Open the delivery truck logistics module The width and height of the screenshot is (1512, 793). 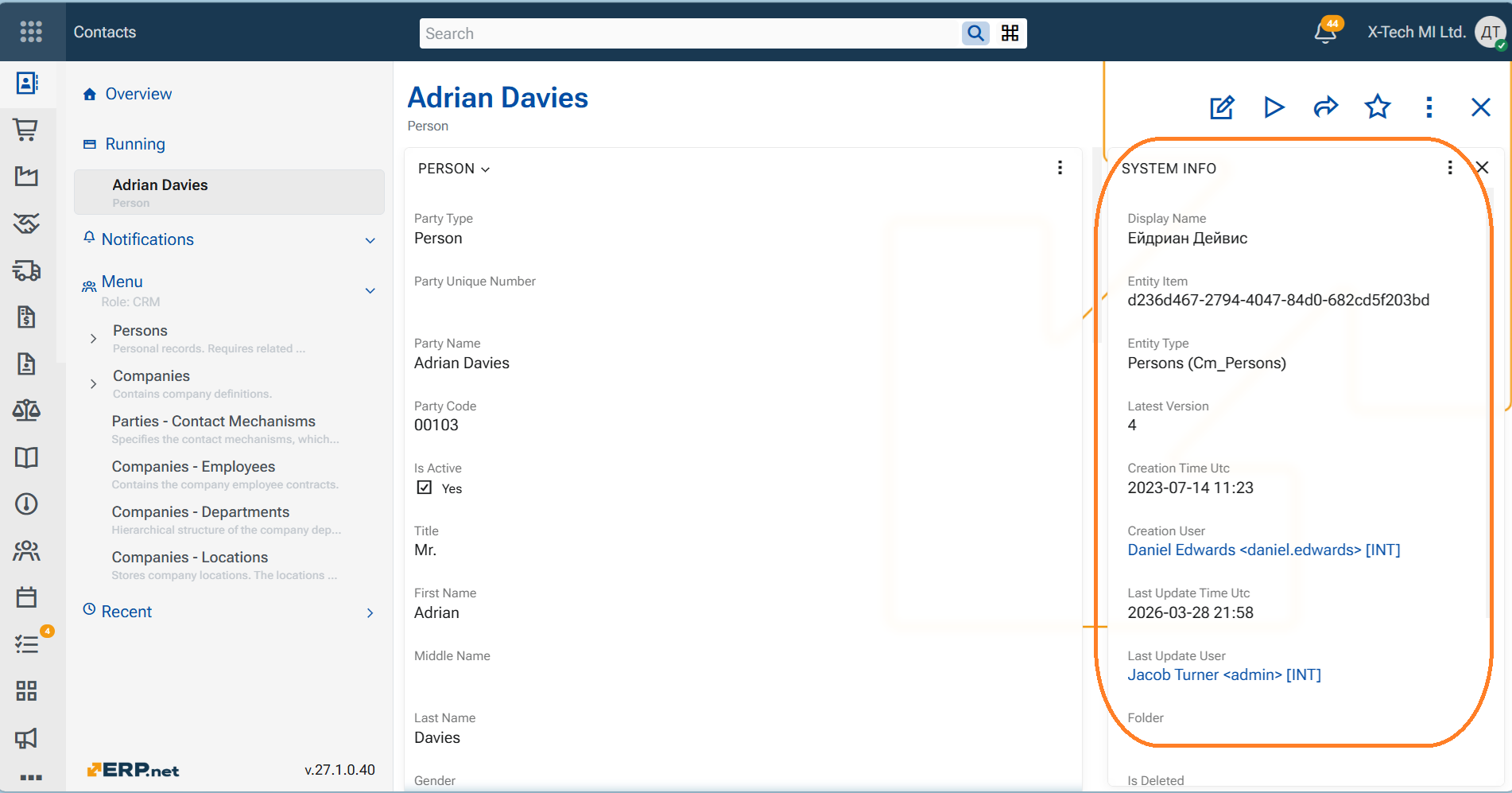[27, 270]
